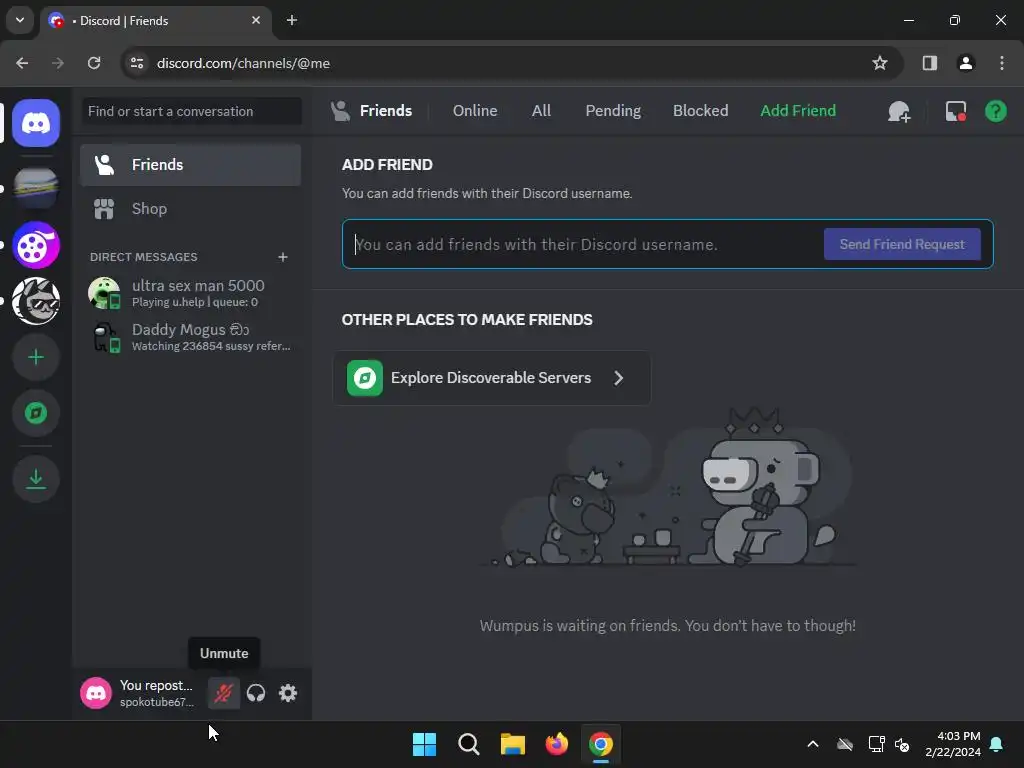Open the taskbar clock and date
This screenshot has height=768, width=1024.
coord(953,744)
